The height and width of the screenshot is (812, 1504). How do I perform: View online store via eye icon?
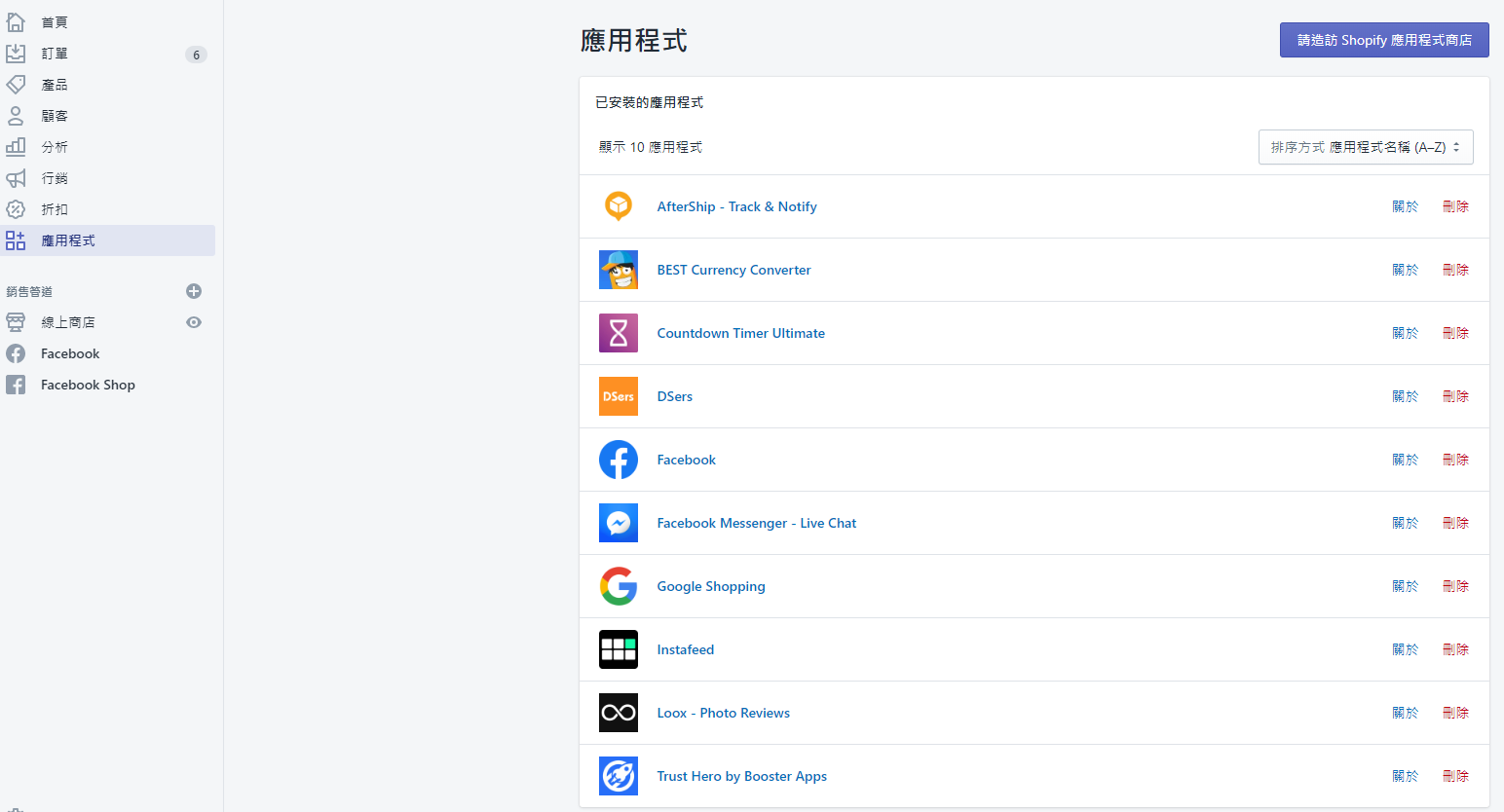click(x=194, y=322)
